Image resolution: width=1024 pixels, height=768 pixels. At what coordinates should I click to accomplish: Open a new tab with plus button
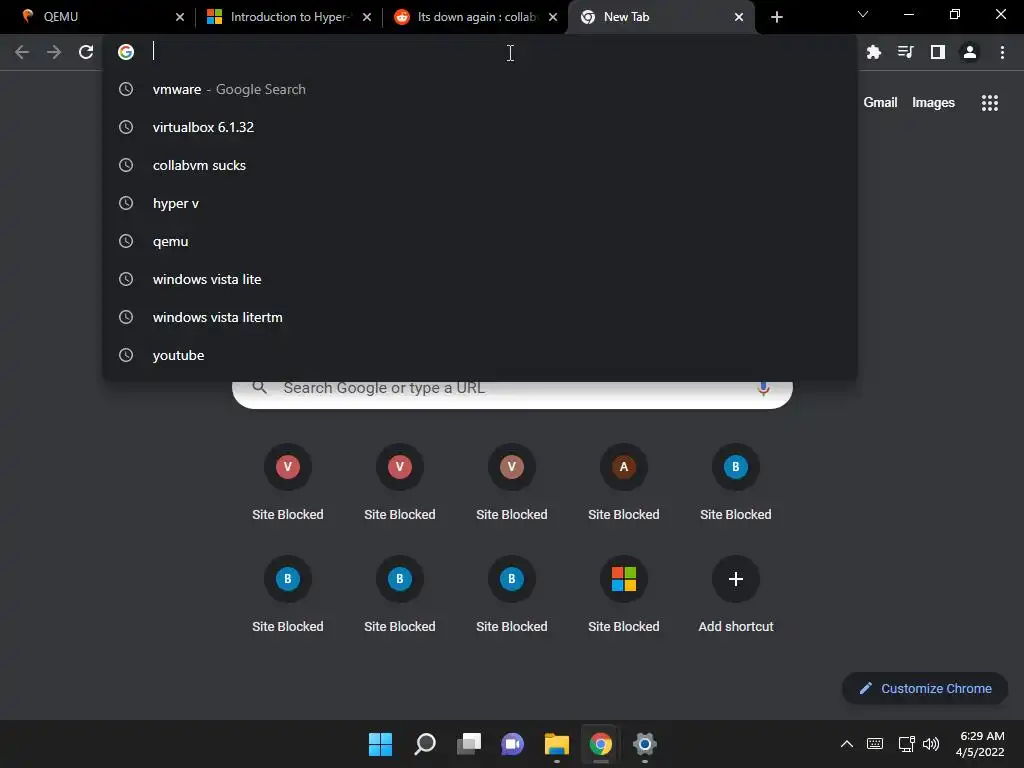coord(776,17)
